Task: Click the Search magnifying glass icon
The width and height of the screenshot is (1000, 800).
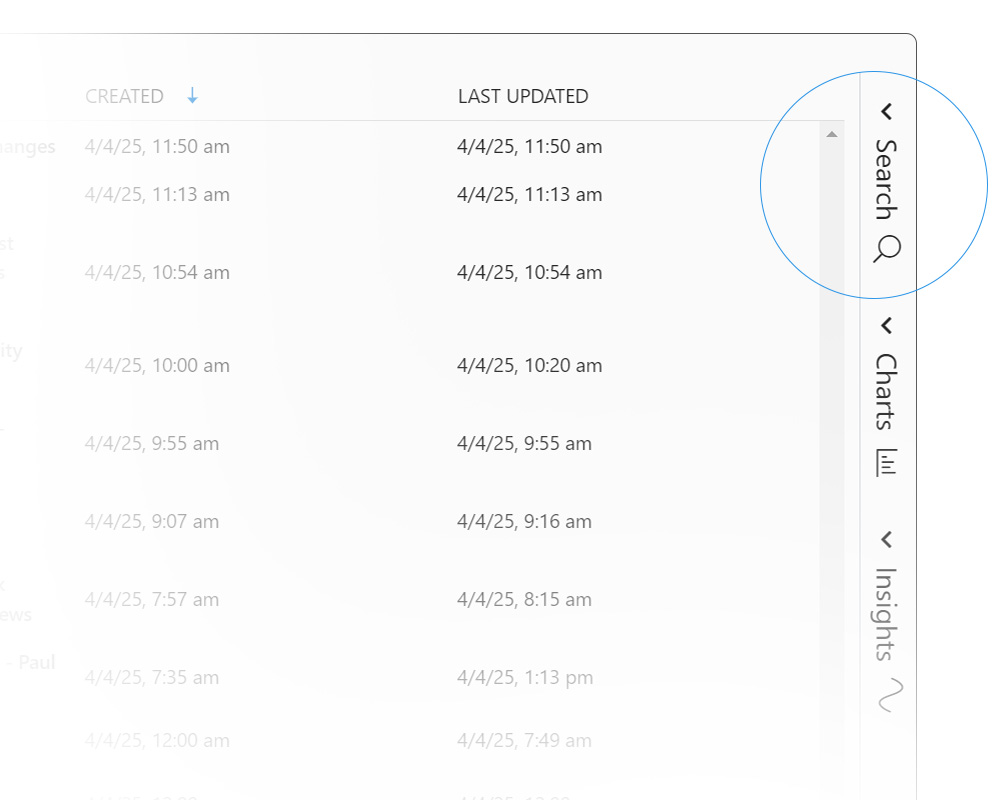Action: click(x=887, y=249)
